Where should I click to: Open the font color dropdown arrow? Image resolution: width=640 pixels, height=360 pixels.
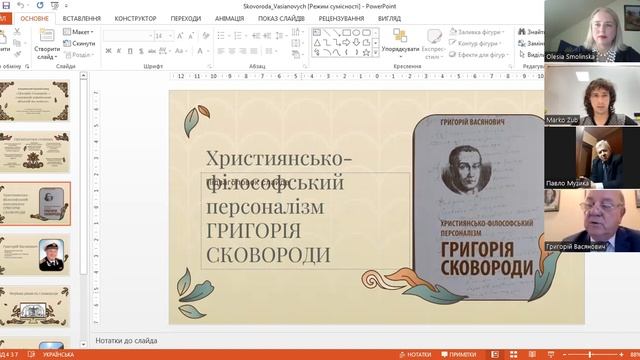(207, 51)
